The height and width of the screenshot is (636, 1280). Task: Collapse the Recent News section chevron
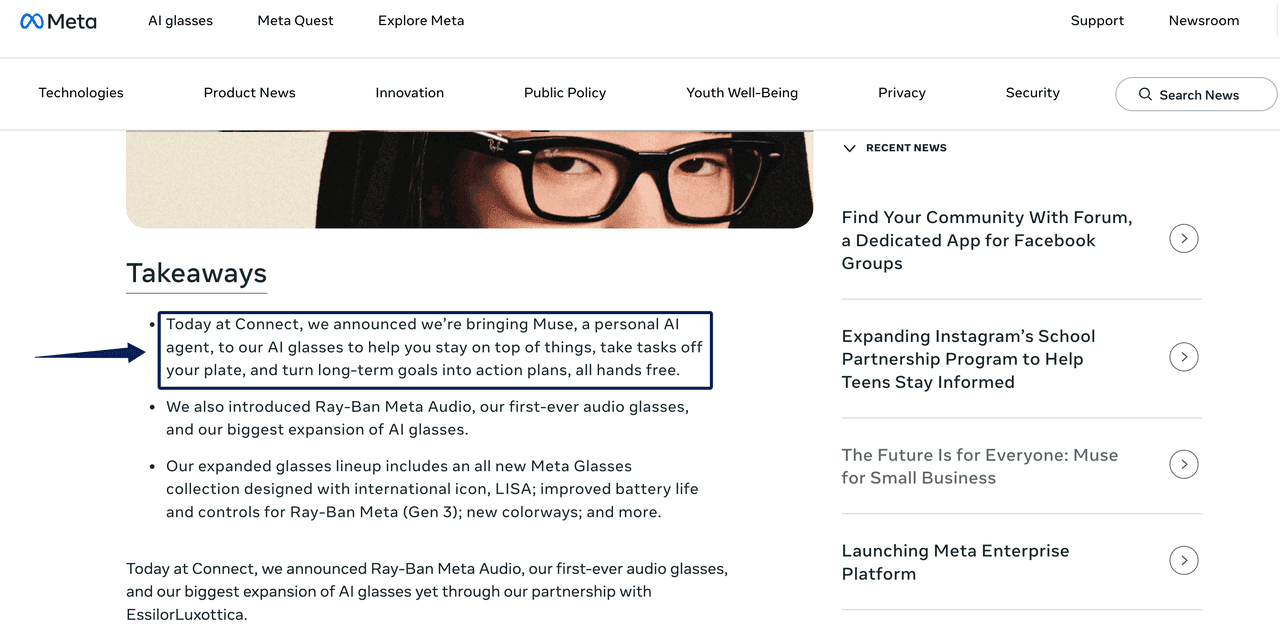coord(850,148)
